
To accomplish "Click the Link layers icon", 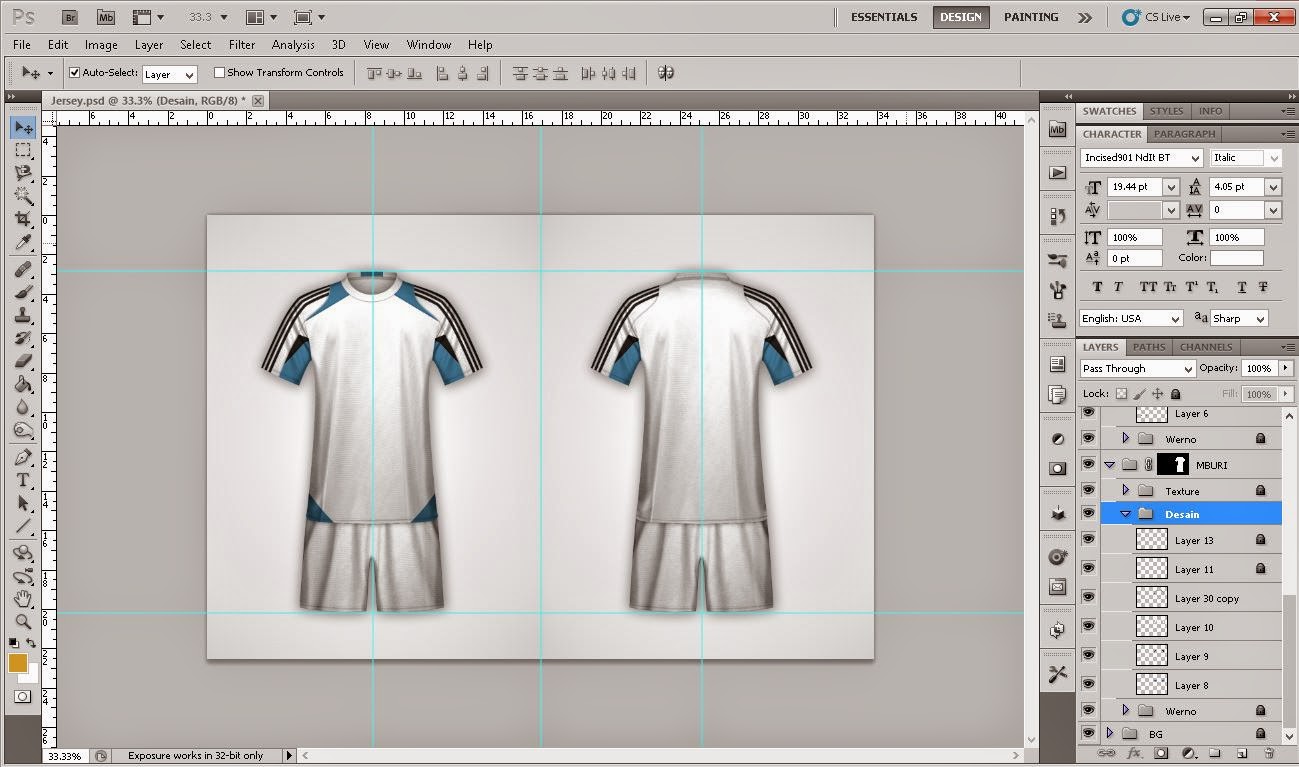I will click(x=1107, y=753).
